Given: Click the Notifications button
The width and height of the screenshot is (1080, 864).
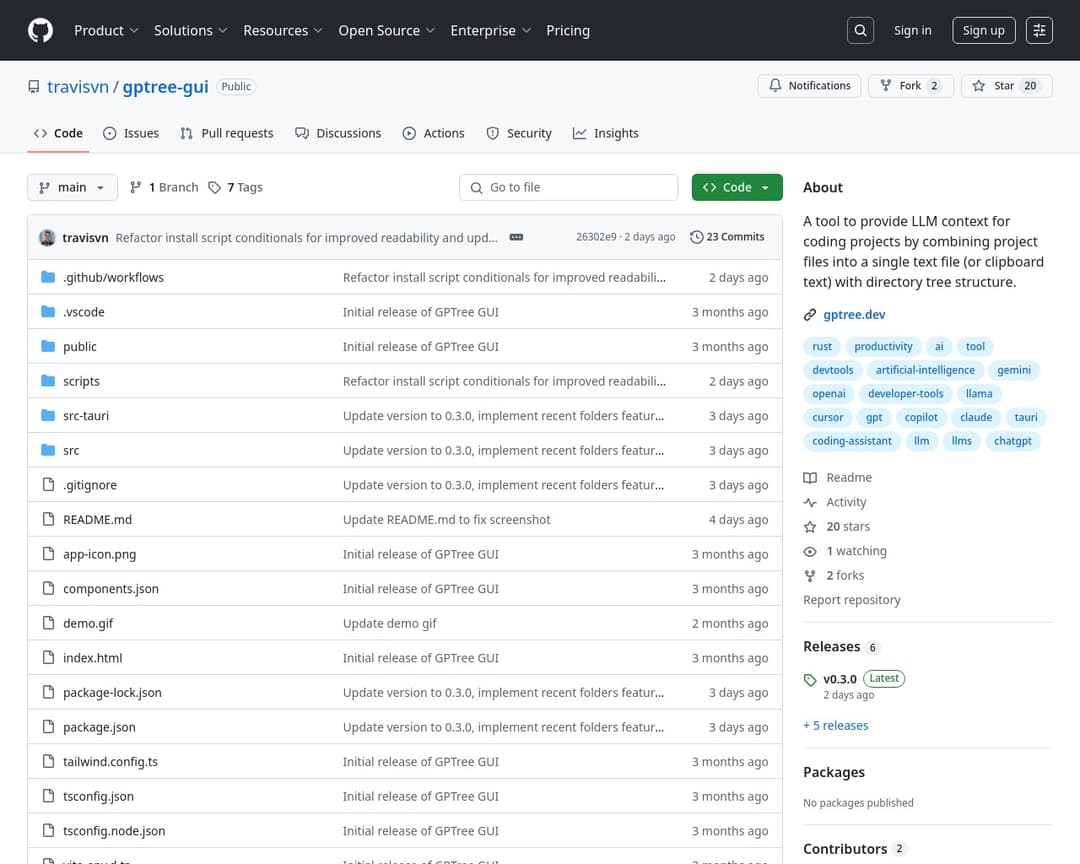Looking at the screenshot, I should [x=809, y=86].
